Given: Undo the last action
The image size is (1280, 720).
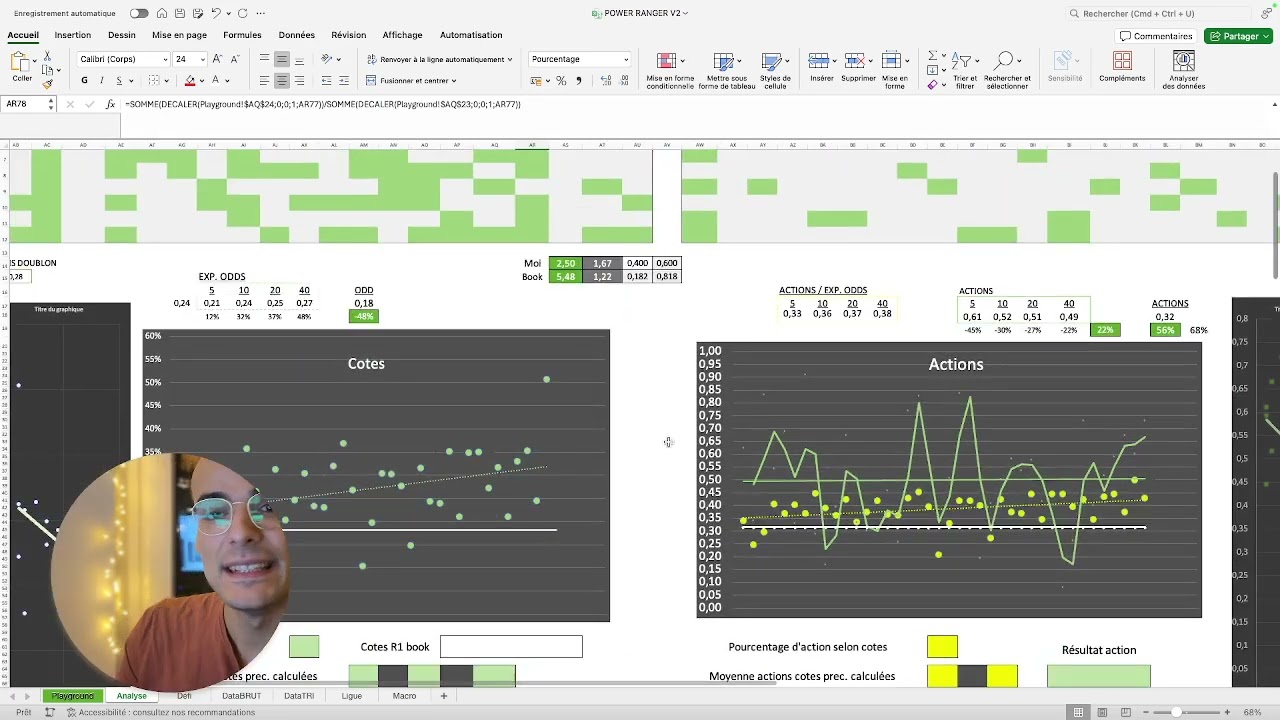Looking at the screenshot, I should pos(216,13).
